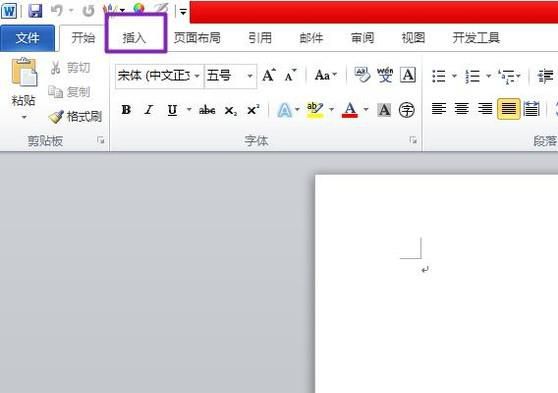The height and width of the screenshot is (393, 558).
Task: Select the 格式刷 (Format Painter) tool
Action: 75,116
